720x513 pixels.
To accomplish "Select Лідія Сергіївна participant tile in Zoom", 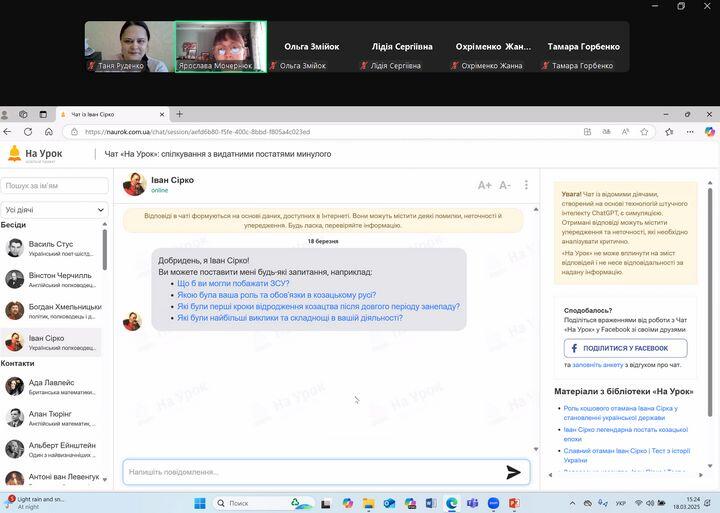I will [x=402, y=46].
